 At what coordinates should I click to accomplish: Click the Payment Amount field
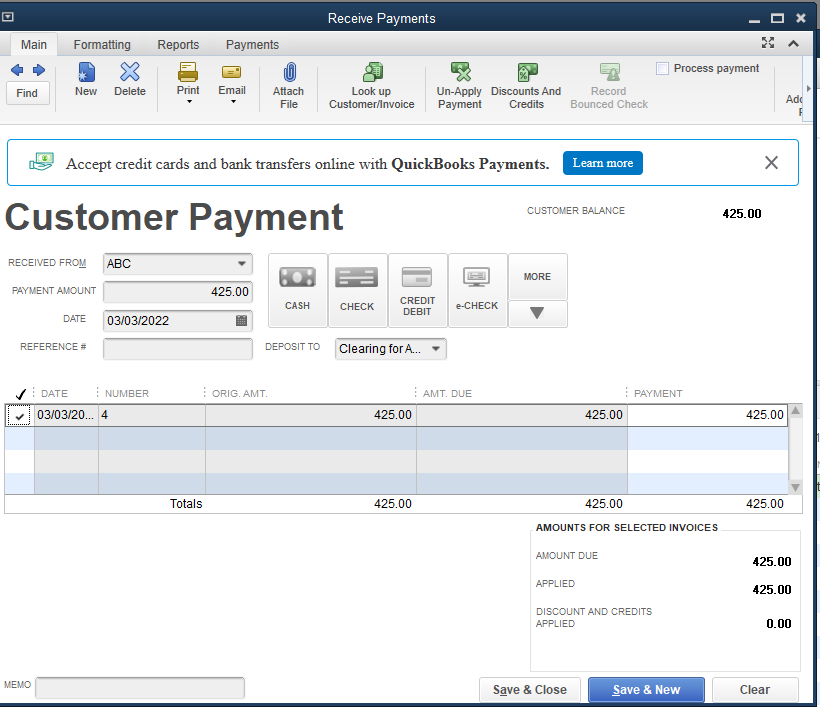[x=178, y=292]
